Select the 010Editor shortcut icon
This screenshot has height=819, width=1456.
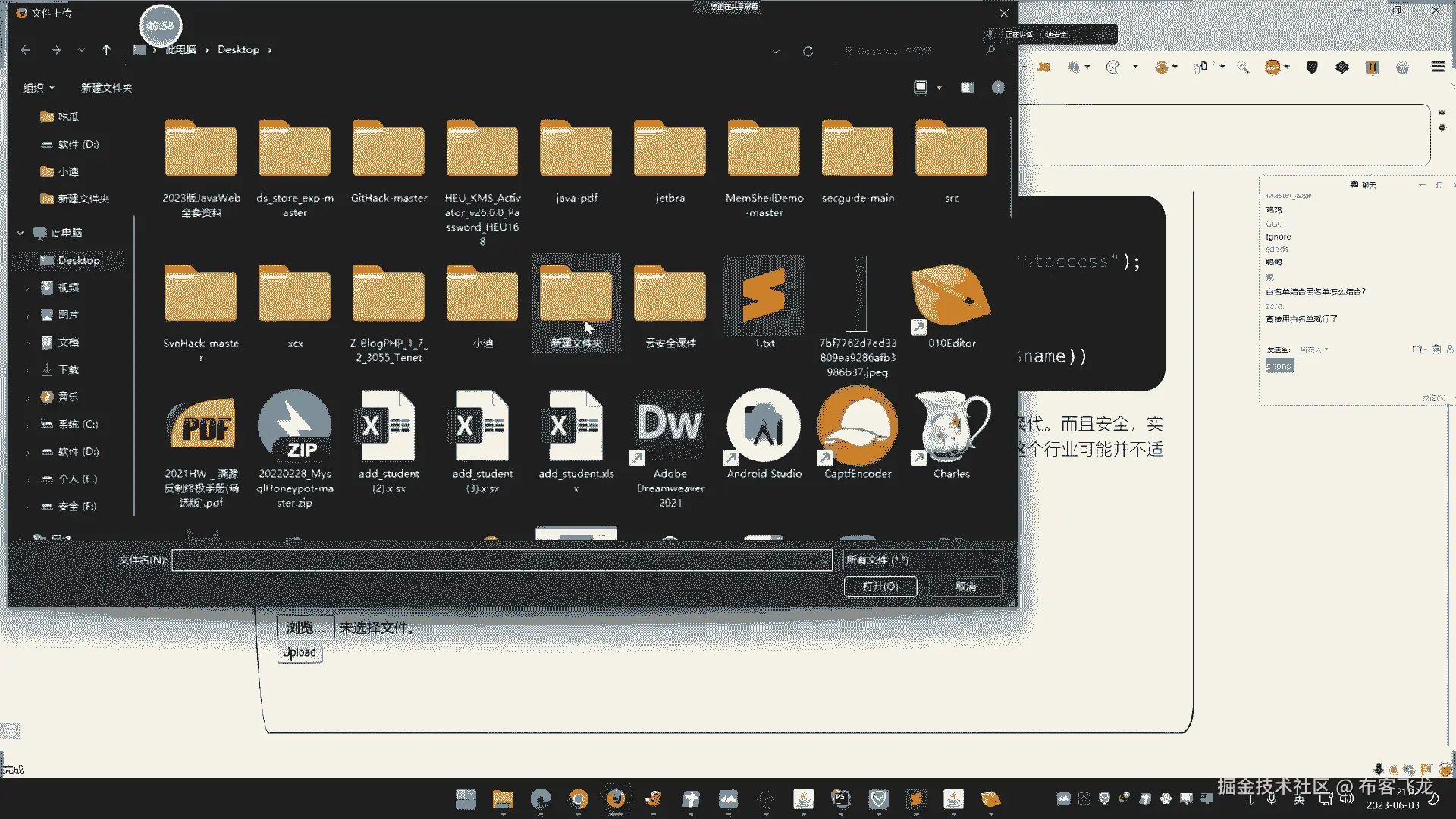[x=951, y=296]
